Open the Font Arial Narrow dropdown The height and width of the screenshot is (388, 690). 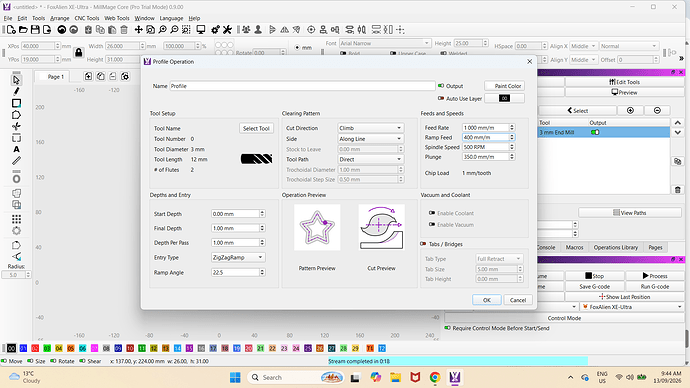385,43
